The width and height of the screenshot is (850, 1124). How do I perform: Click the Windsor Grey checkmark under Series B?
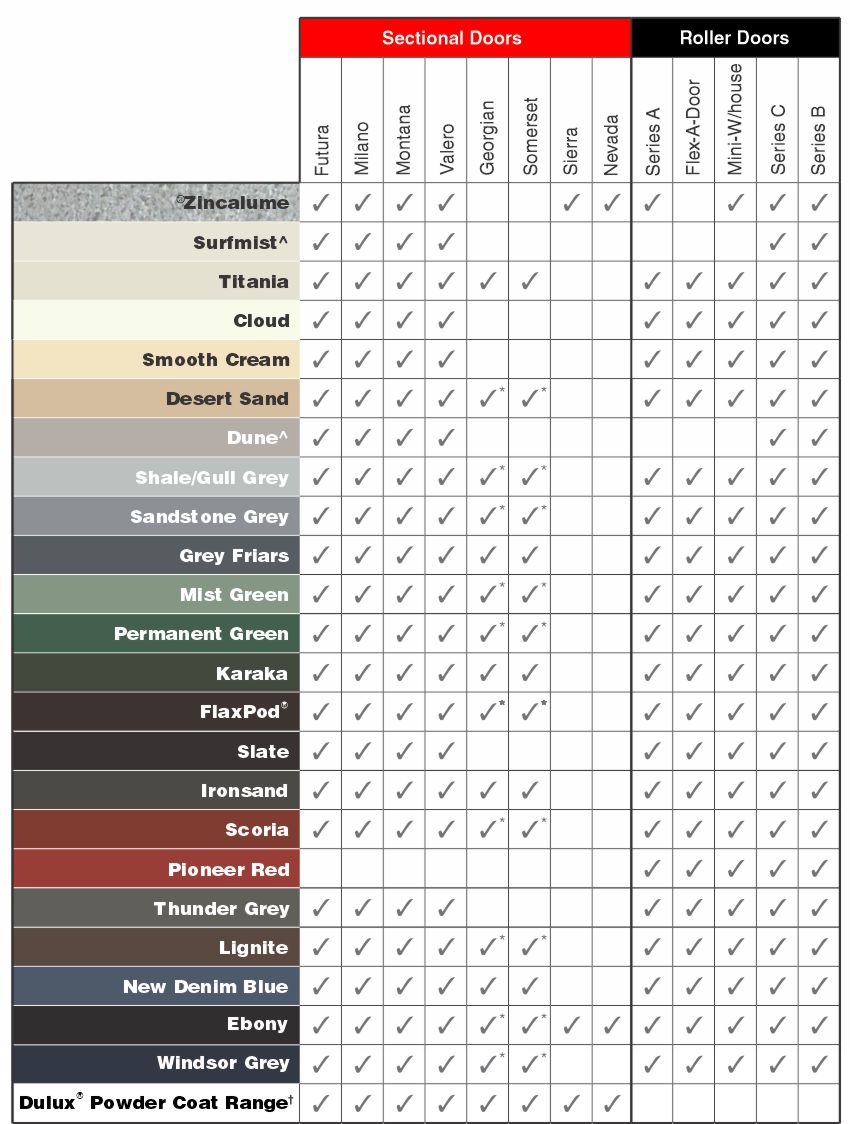818,1064
